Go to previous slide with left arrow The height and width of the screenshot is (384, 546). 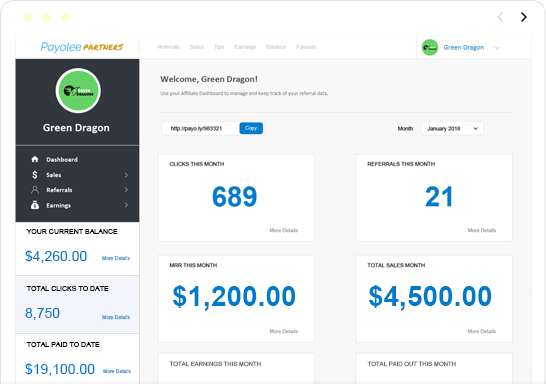(x=500, y=17)
